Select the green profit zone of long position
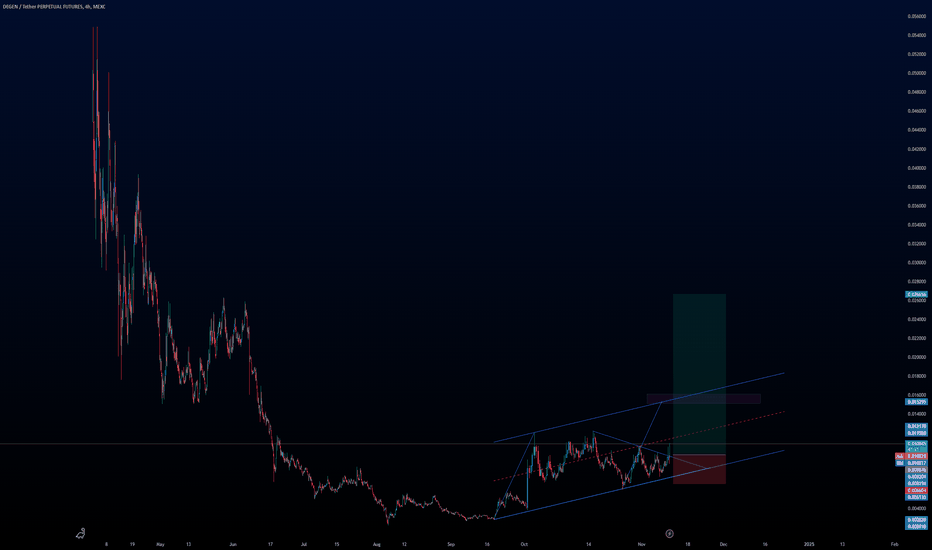Image resolution: width=932 pixels, height=550 pixels. click(x=699, y=374)
